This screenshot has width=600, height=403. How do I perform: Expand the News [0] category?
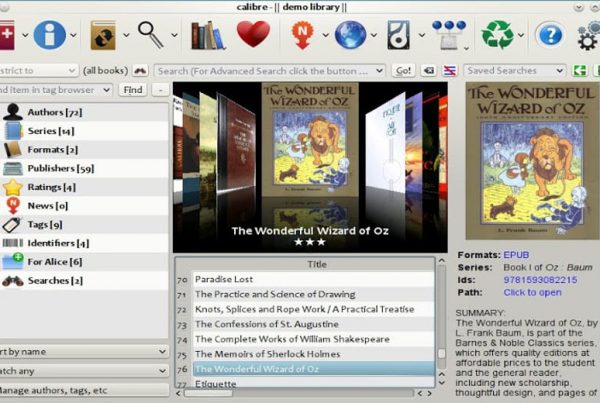click(84, 206)
